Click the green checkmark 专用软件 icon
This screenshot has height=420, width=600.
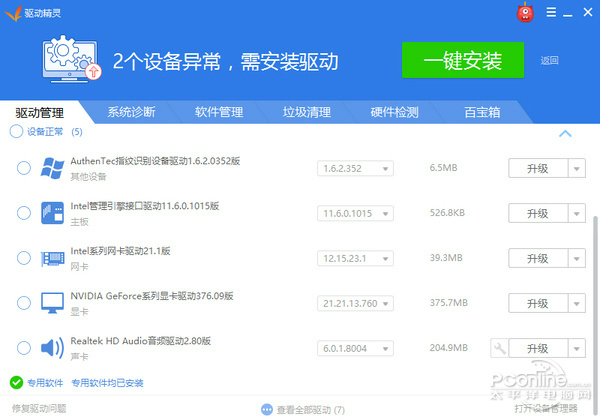tap(16, 382)
